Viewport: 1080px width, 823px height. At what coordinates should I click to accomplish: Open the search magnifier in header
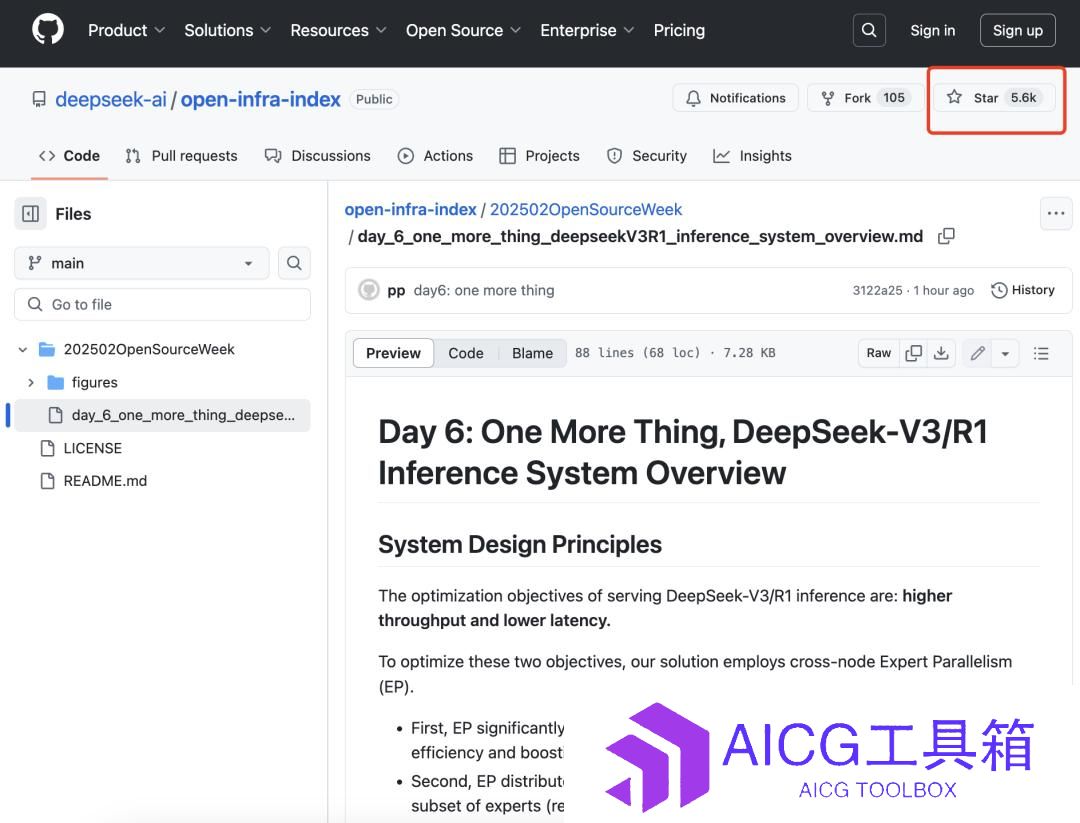pyautogui.click(x=869, y=30)
